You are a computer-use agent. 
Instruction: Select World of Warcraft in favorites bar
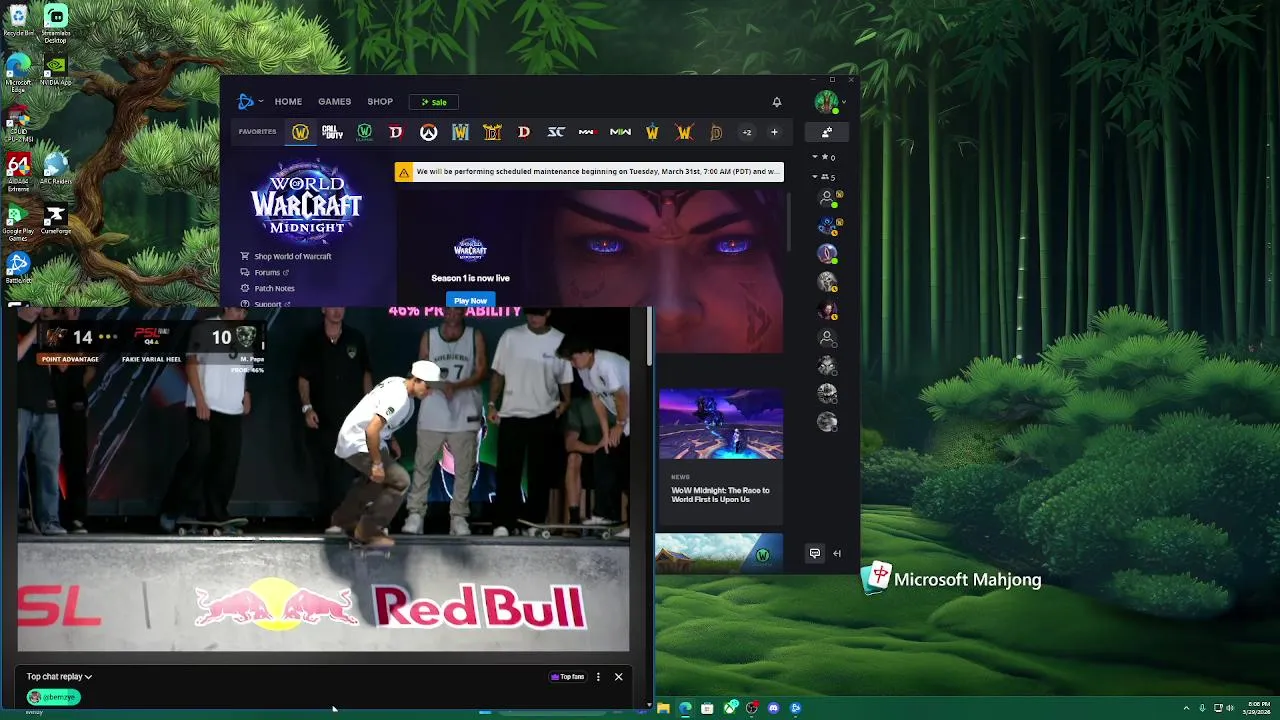point(300,132)
